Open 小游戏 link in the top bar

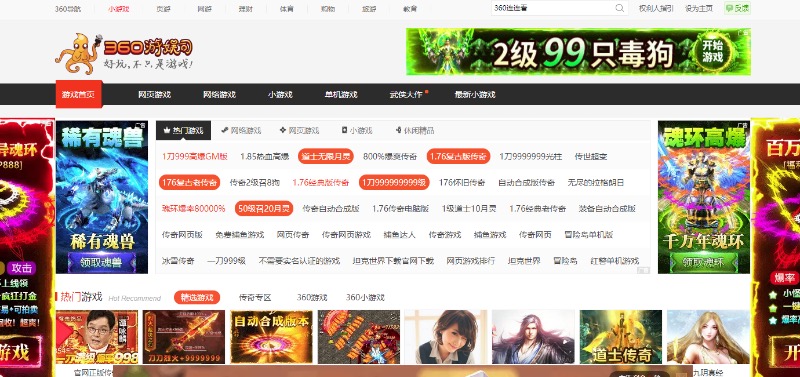tap(119, 9)
